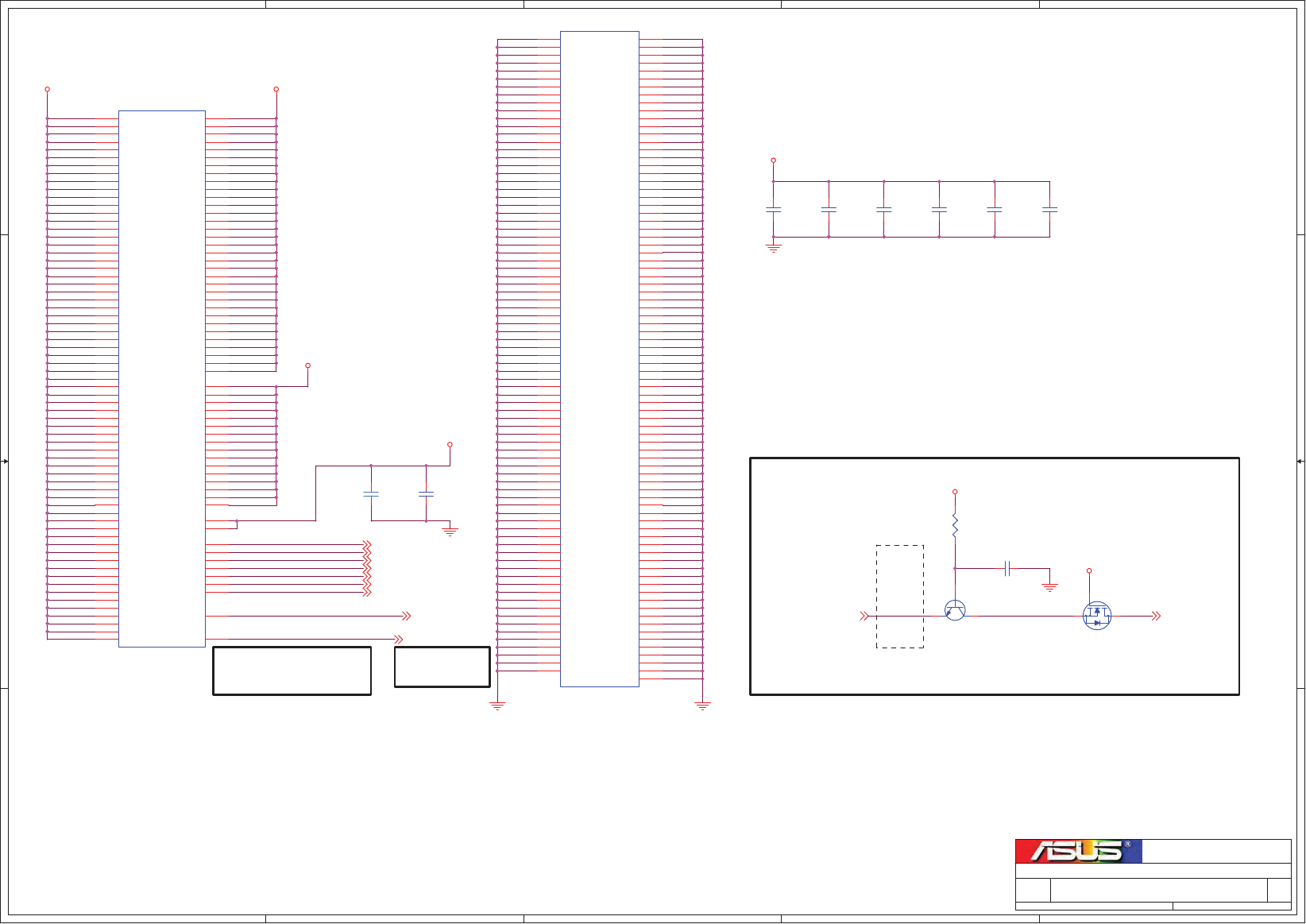Select the dashed rectangle outline
Viewport: 1306px width, 924px height.
click(x=900, y=597)
